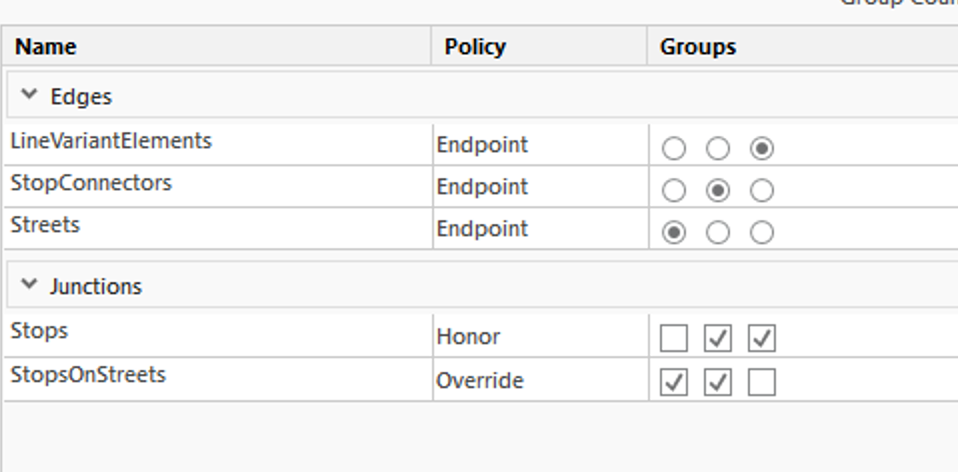Select third group radio for StopConnectors

pos(762,191)
